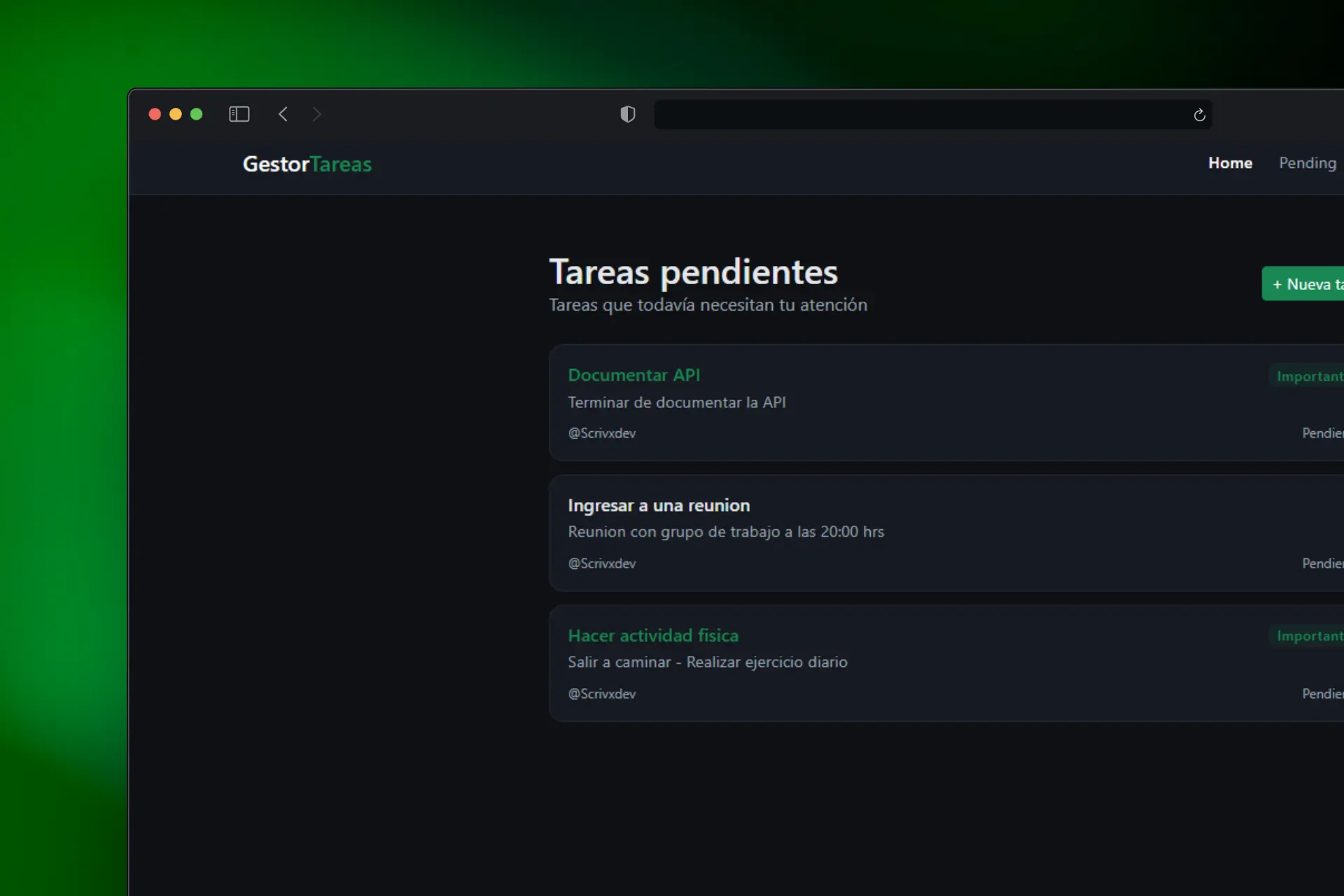Click the Importante badge on Hacer actividad fisica

point(1312,636)
